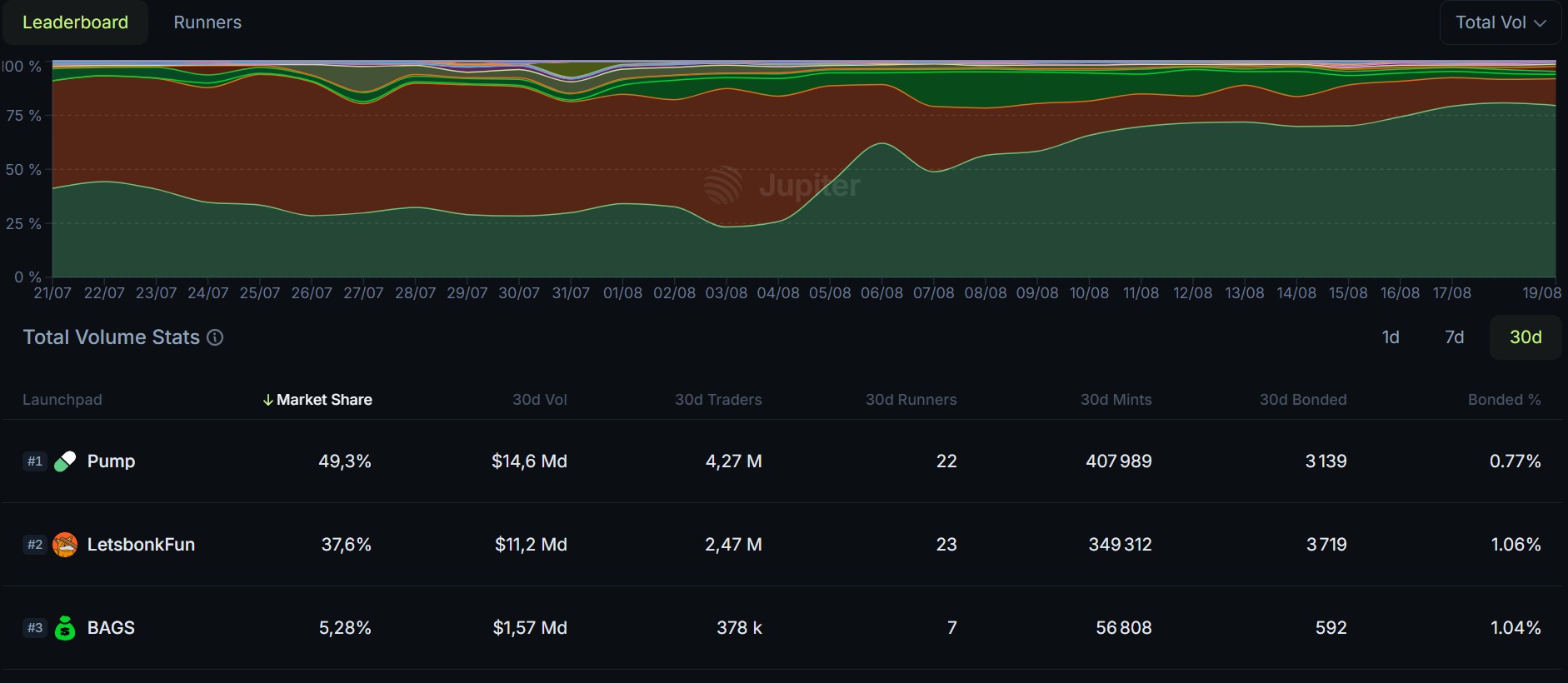Select the 30d time range
Viewport: 1568px width, 683px height.
1525,337
